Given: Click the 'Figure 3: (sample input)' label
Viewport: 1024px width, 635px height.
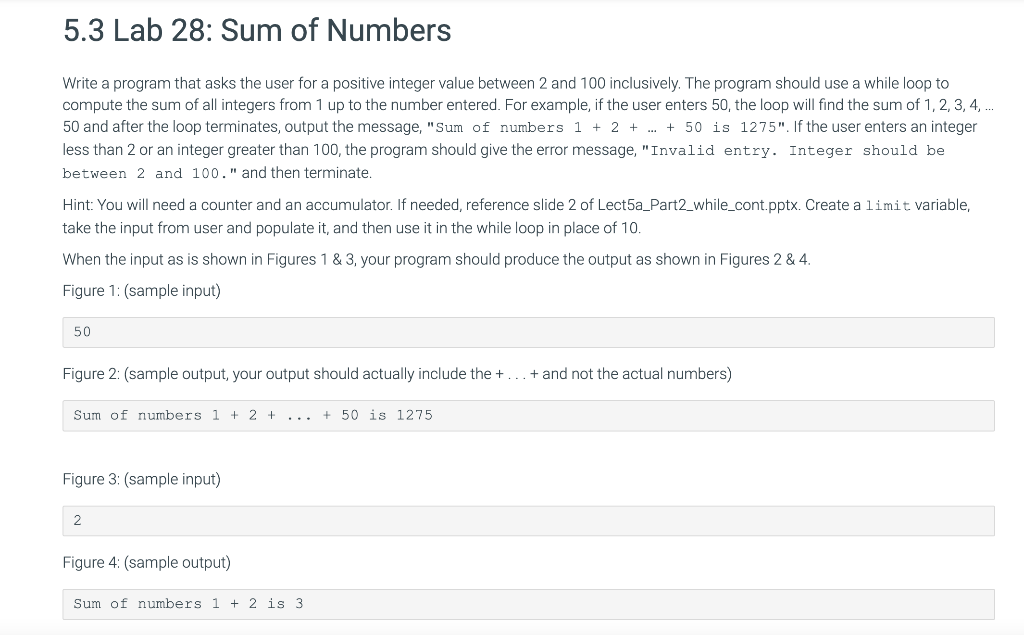Looking at the screenshot, I should [142, 479].
